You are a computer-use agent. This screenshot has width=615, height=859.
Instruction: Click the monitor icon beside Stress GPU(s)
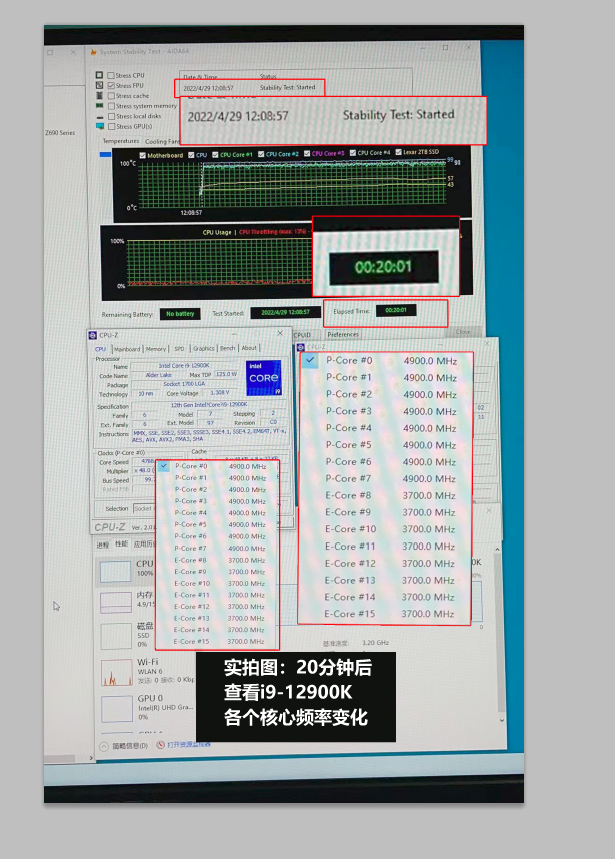point(100,126)
